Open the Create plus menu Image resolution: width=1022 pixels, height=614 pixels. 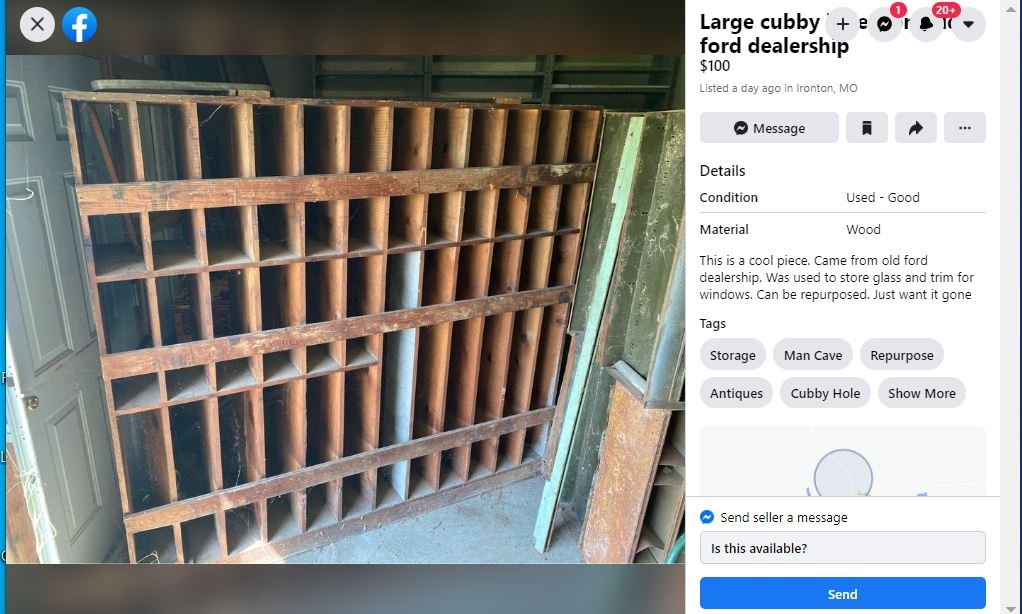843,24
